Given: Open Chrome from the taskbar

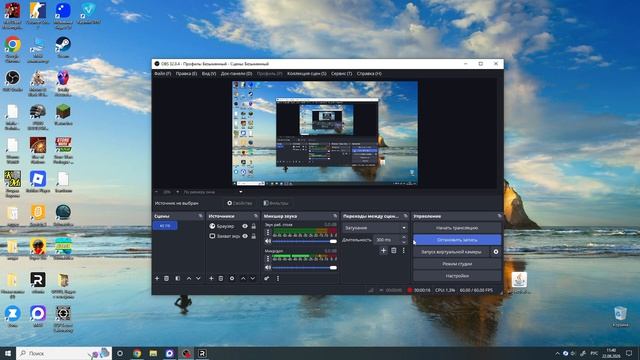Looking at the screenshot, I should click(x=137, y=353).
